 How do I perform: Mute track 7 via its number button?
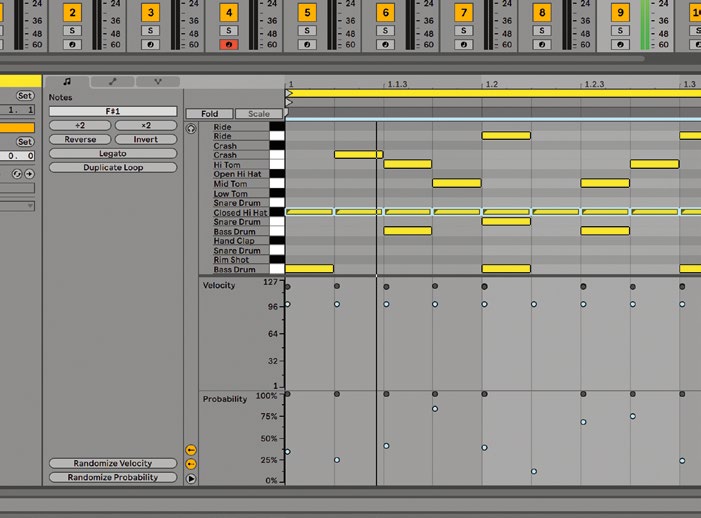(464, 13)
